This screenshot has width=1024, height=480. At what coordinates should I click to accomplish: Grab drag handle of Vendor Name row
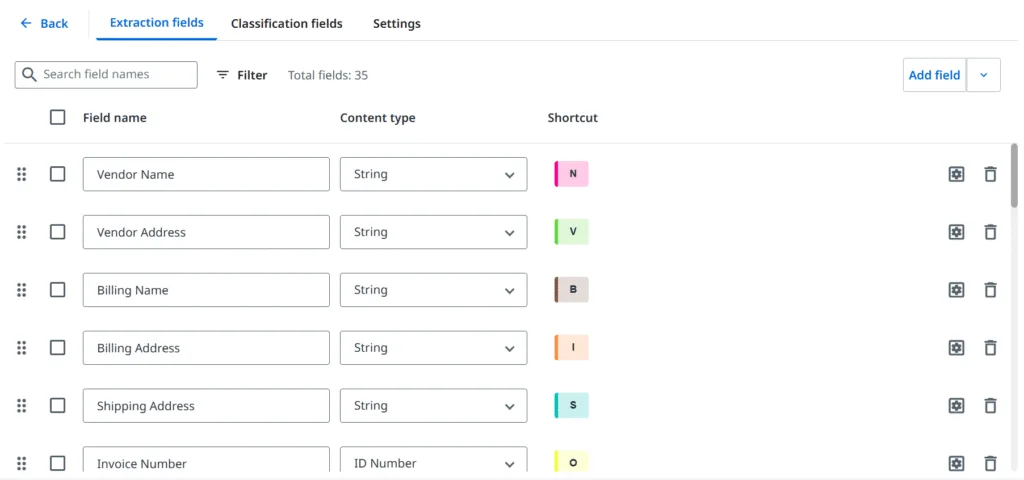tap(22, 174)
